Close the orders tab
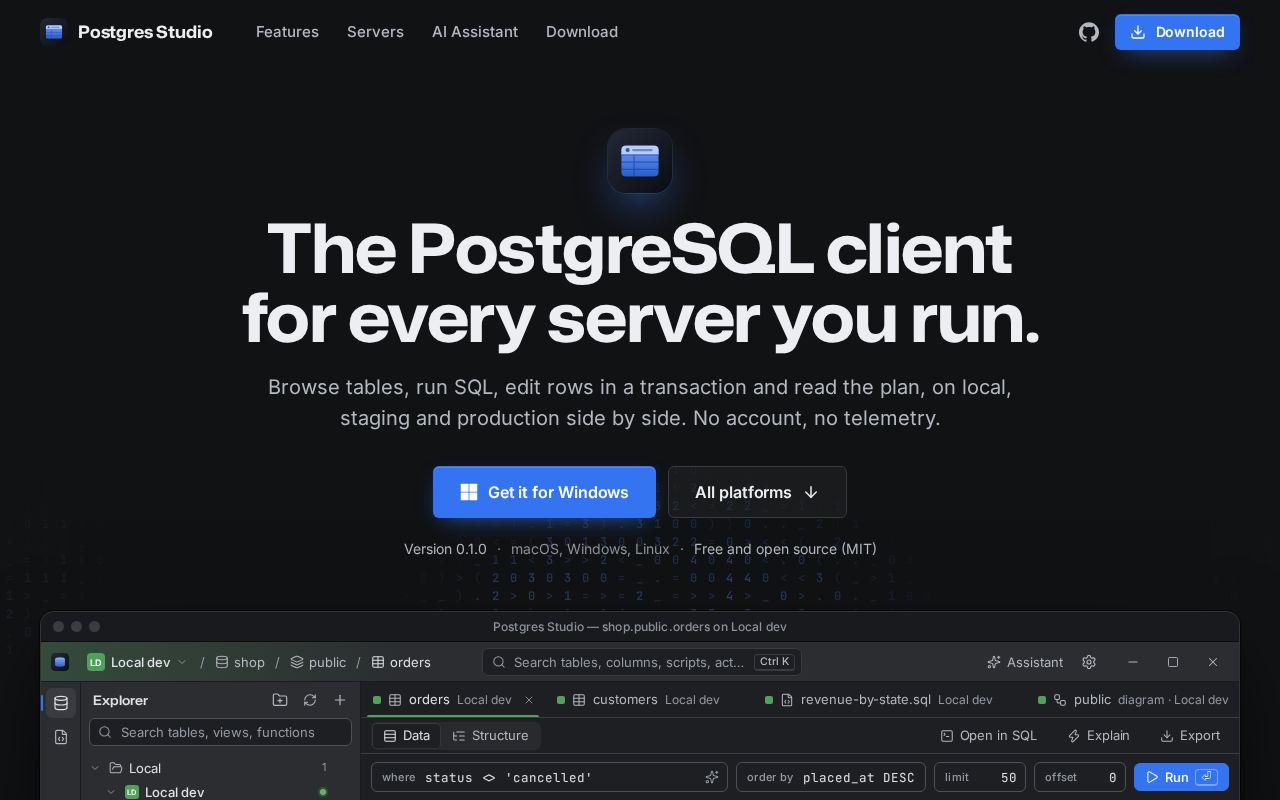1280x800 pixels. click(x=529, y=700)
